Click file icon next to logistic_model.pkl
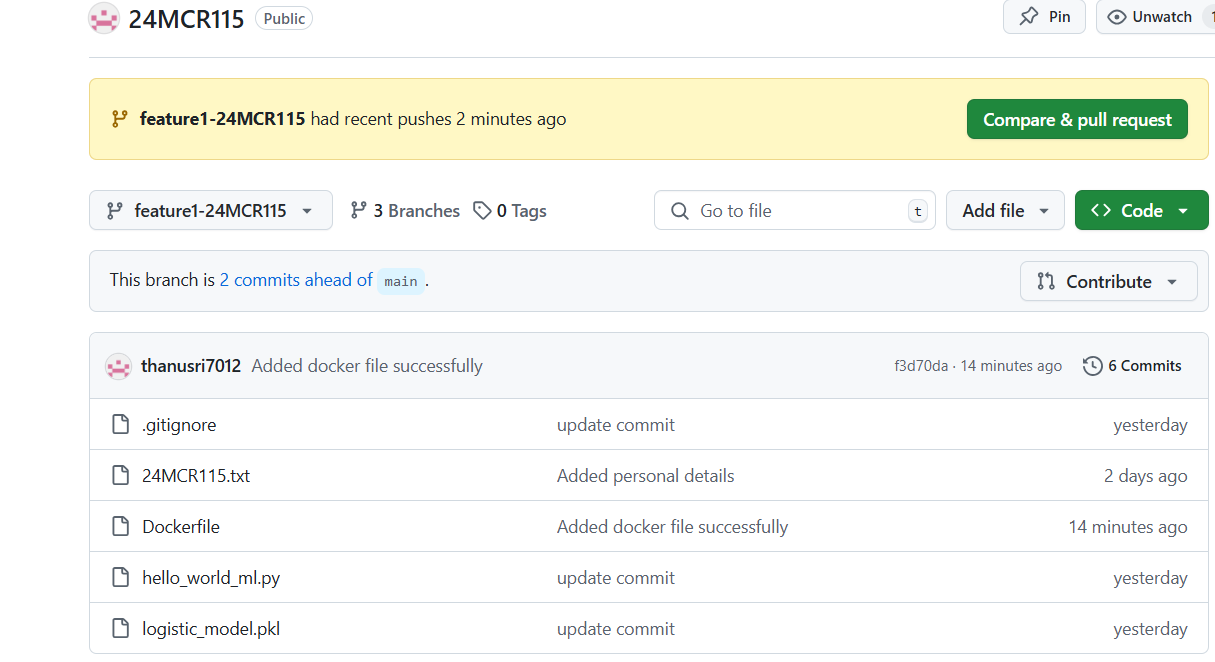1215x662 pixels. point(121,629)
